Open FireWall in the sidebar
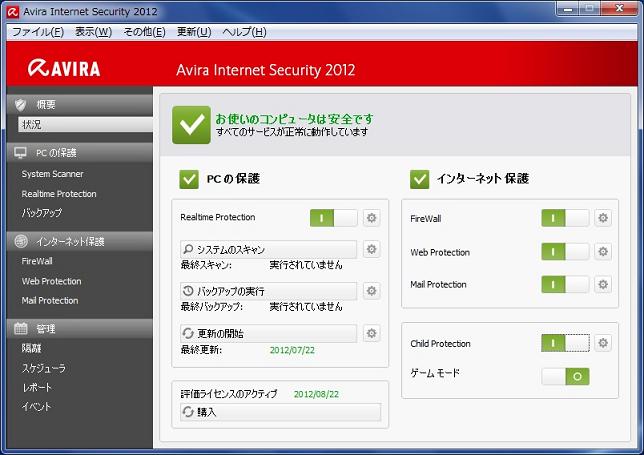Screen dimensions: 644x455 37,261
